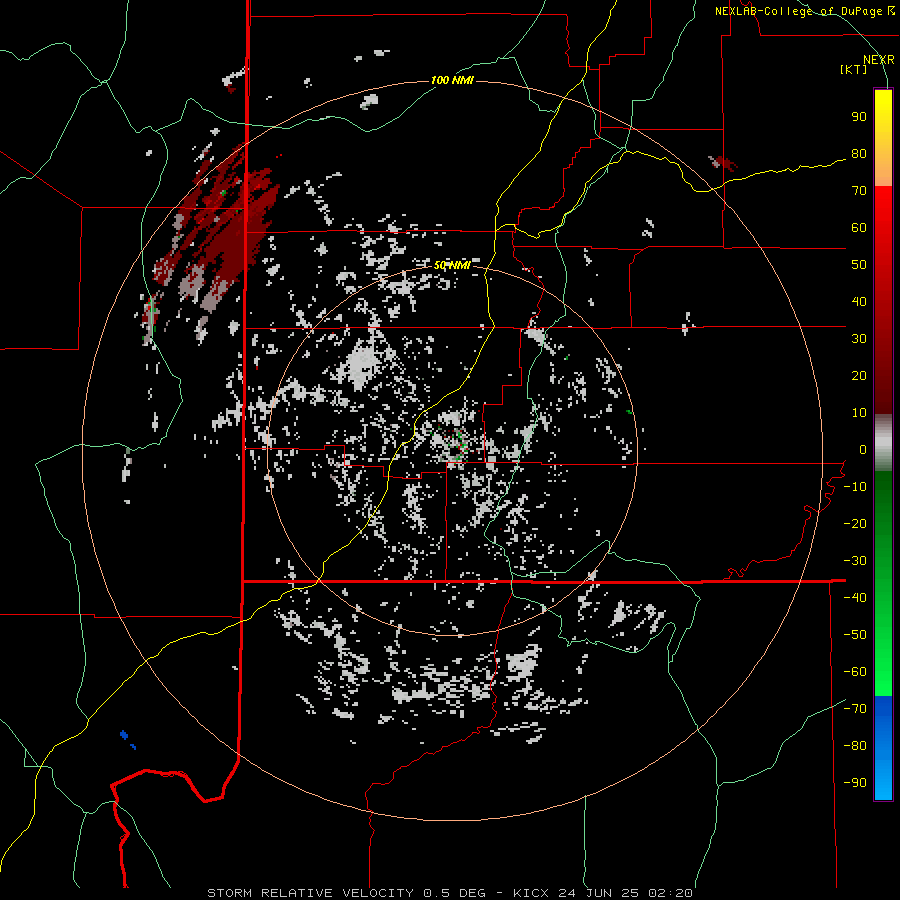Viewport: 900px width, 900px height.
Task: Click the positive 40 value on the velocity scale
Action: tap(859, 302)
